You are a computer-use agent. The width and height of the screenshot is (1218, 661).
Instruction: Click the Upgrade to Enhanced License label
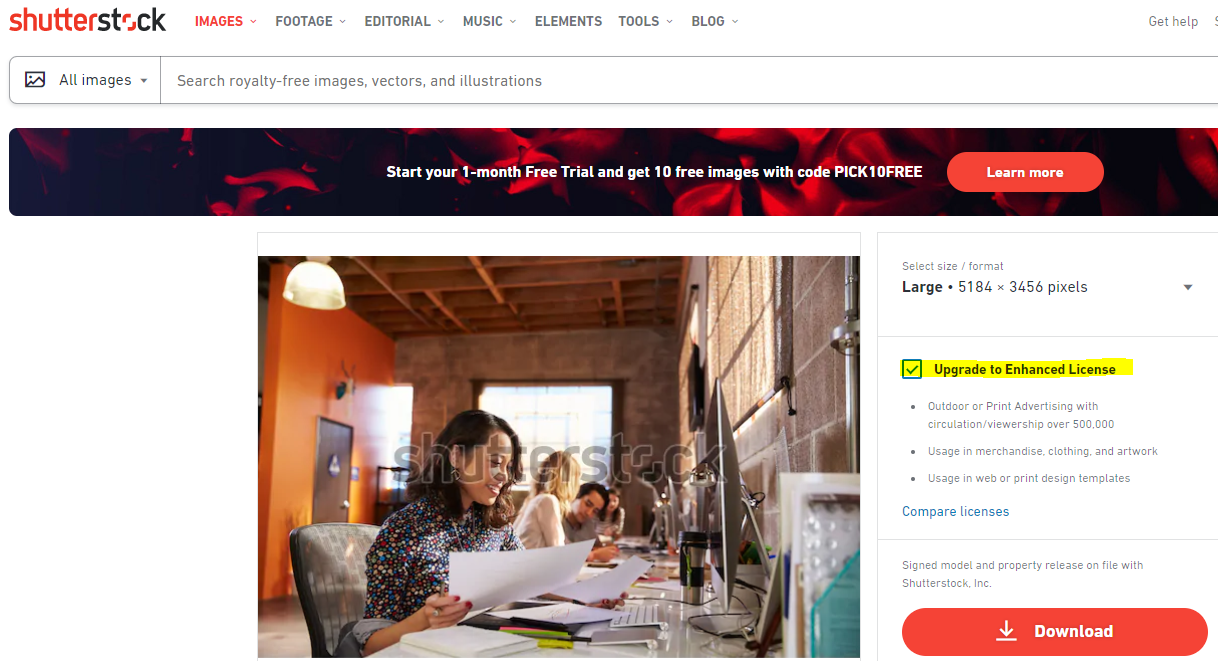click(1025, 369)
